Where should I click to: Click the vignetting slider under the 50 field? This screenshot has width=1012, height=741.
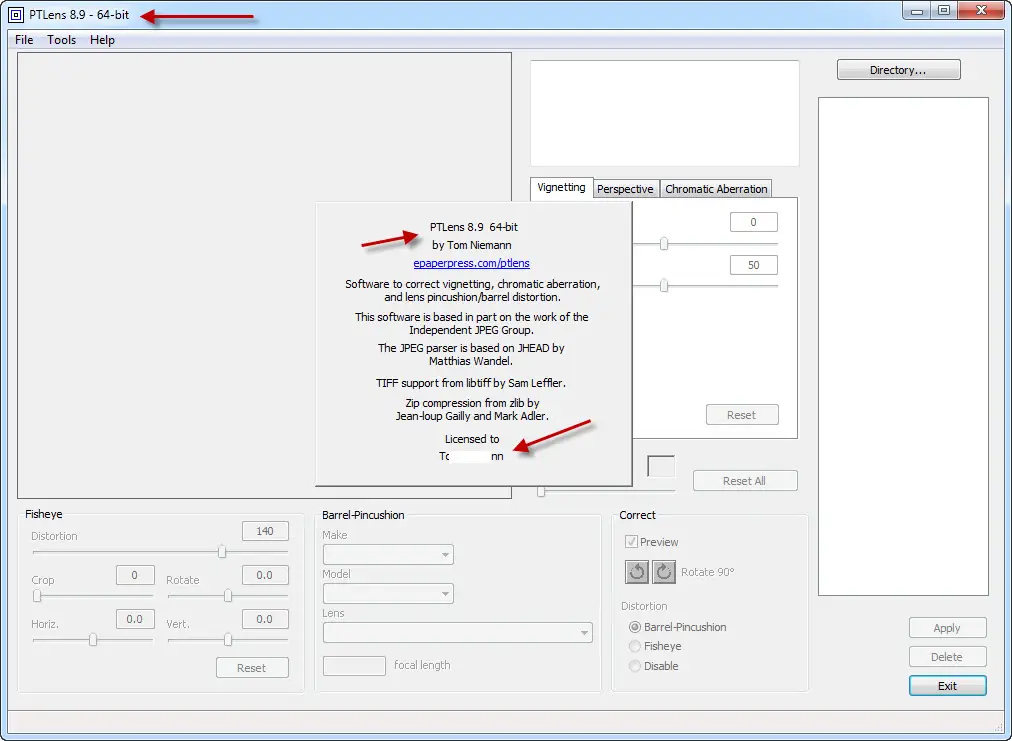pyautogui.click(x=663, y=285)
